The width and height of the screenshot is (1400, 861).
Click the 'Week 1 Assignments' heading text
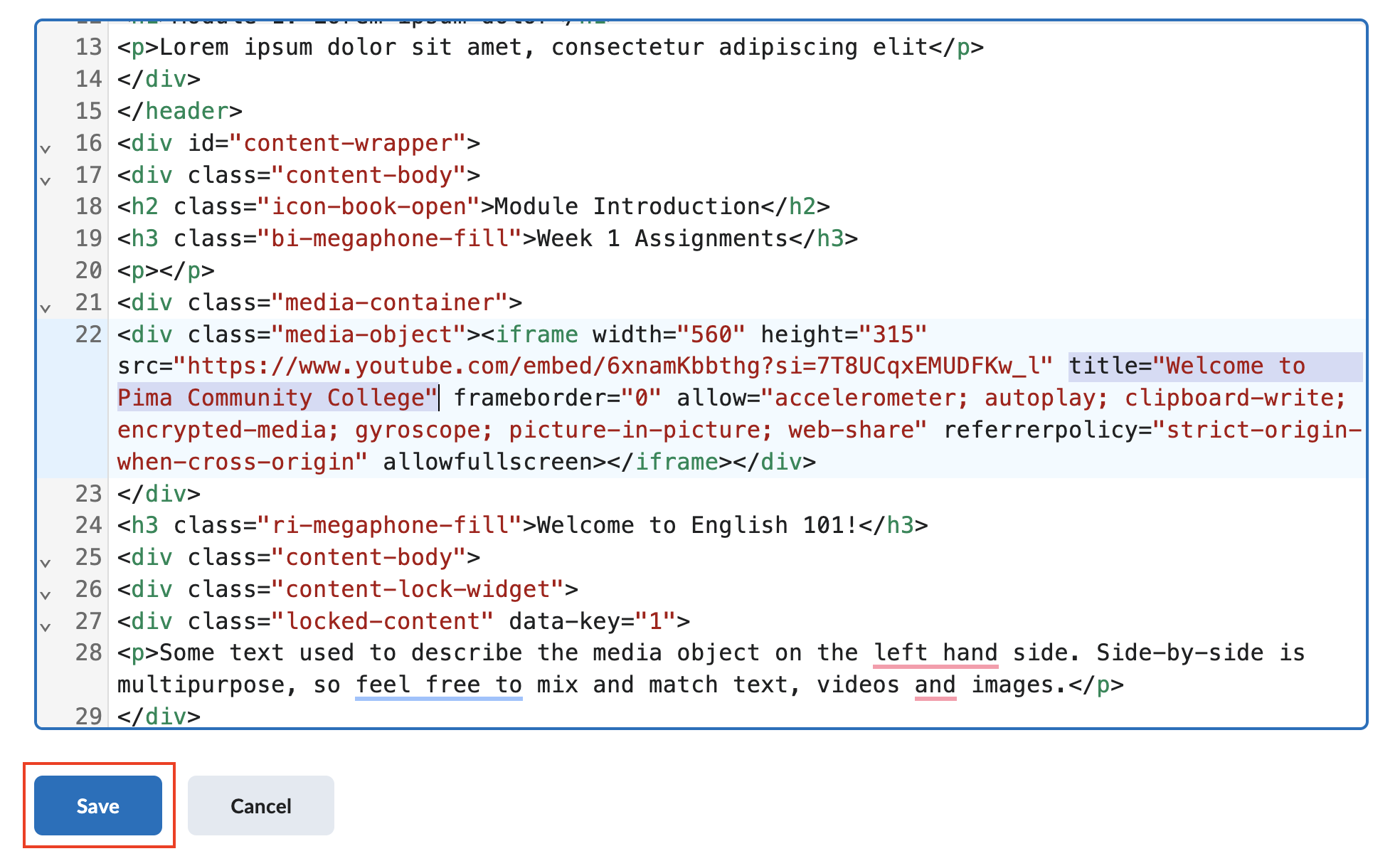(662, 238)
